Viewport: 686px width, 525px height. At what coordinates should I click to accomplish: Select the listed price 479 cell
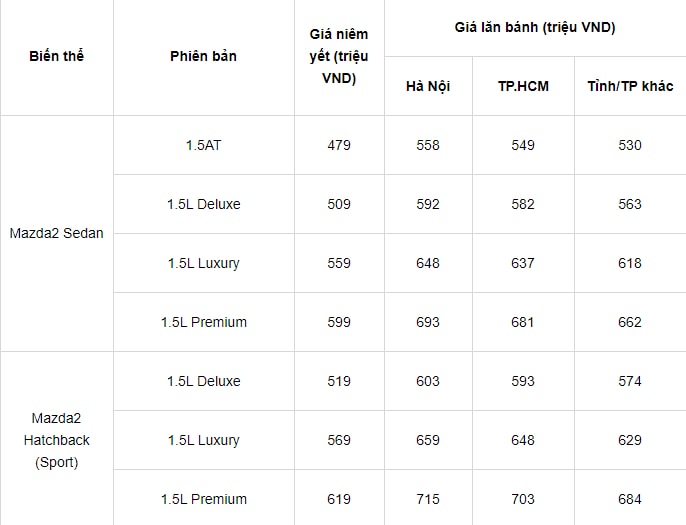pyautogui.click(x=339, y=145)
